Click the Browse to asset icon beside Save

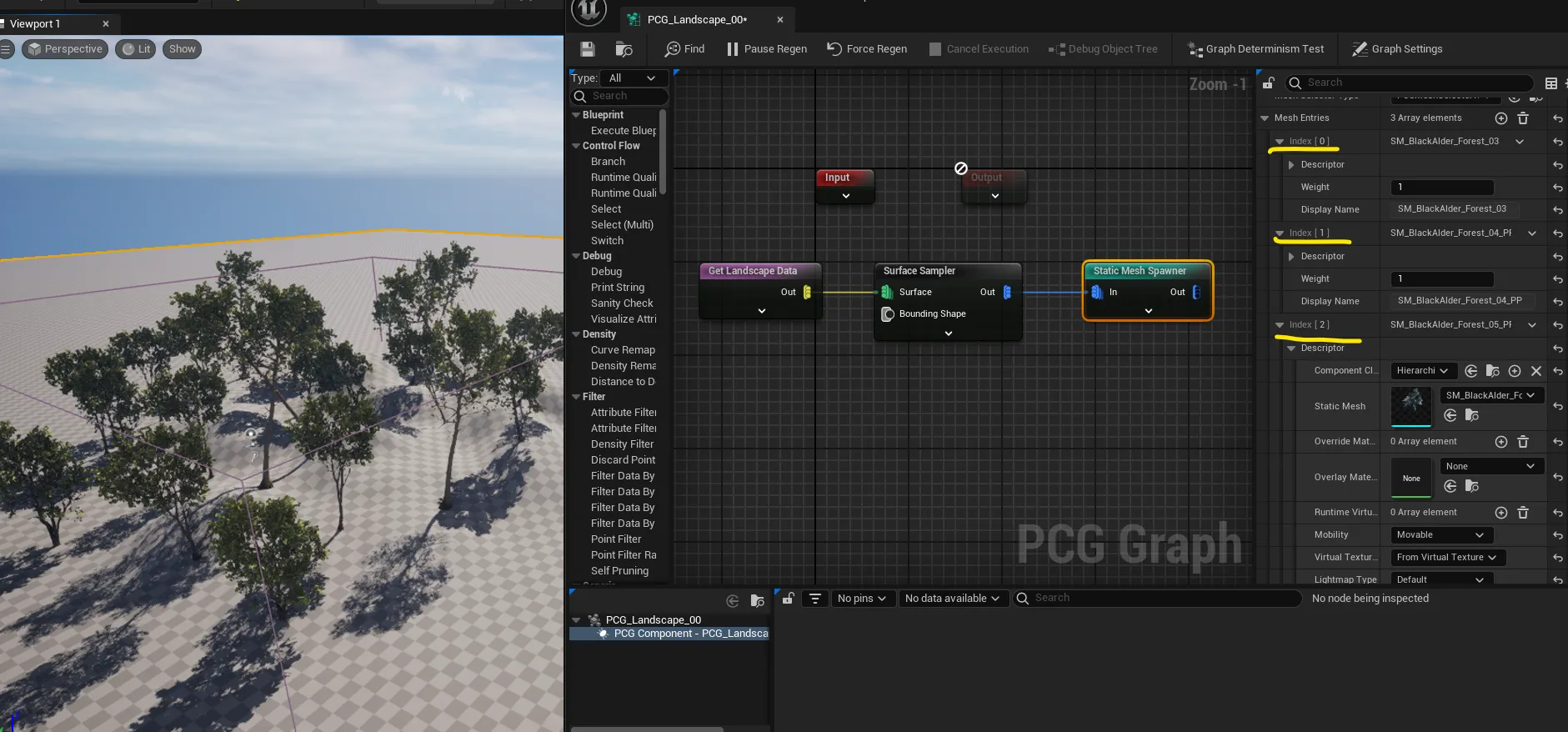pos(624,49)
